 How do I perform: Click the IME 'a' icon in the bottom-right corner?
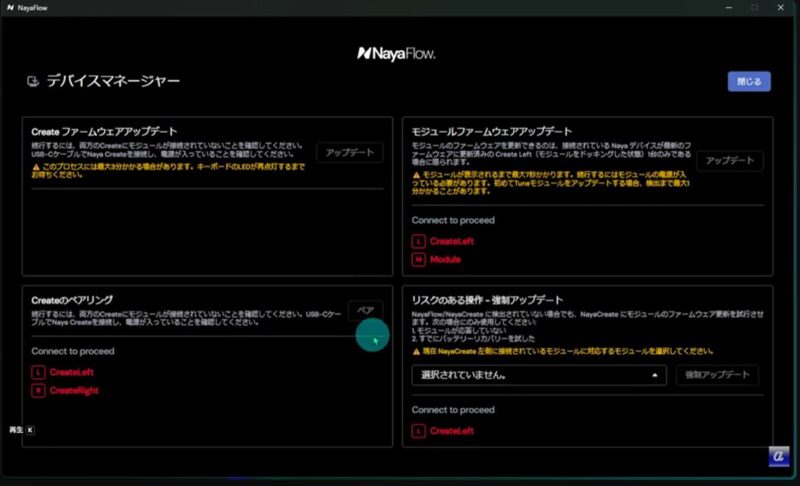[x=779, y=456]
